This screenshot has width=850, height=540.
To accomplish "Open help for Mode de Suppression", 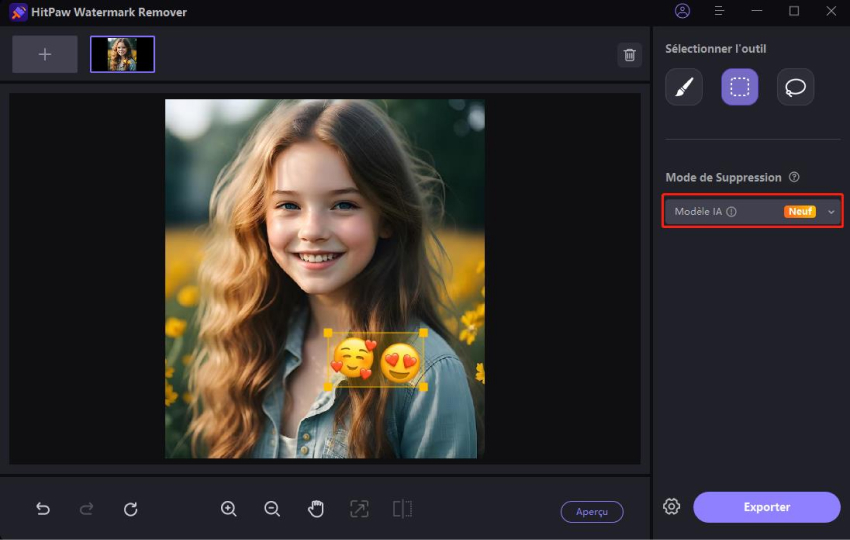I will [x=794, y=177].
